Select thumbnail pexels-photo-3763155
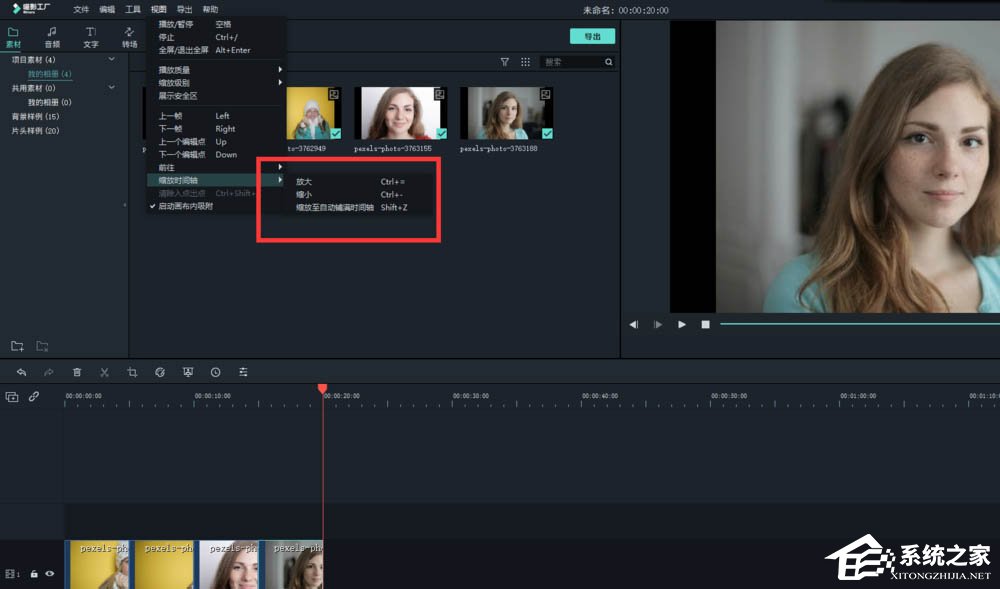 401,113
